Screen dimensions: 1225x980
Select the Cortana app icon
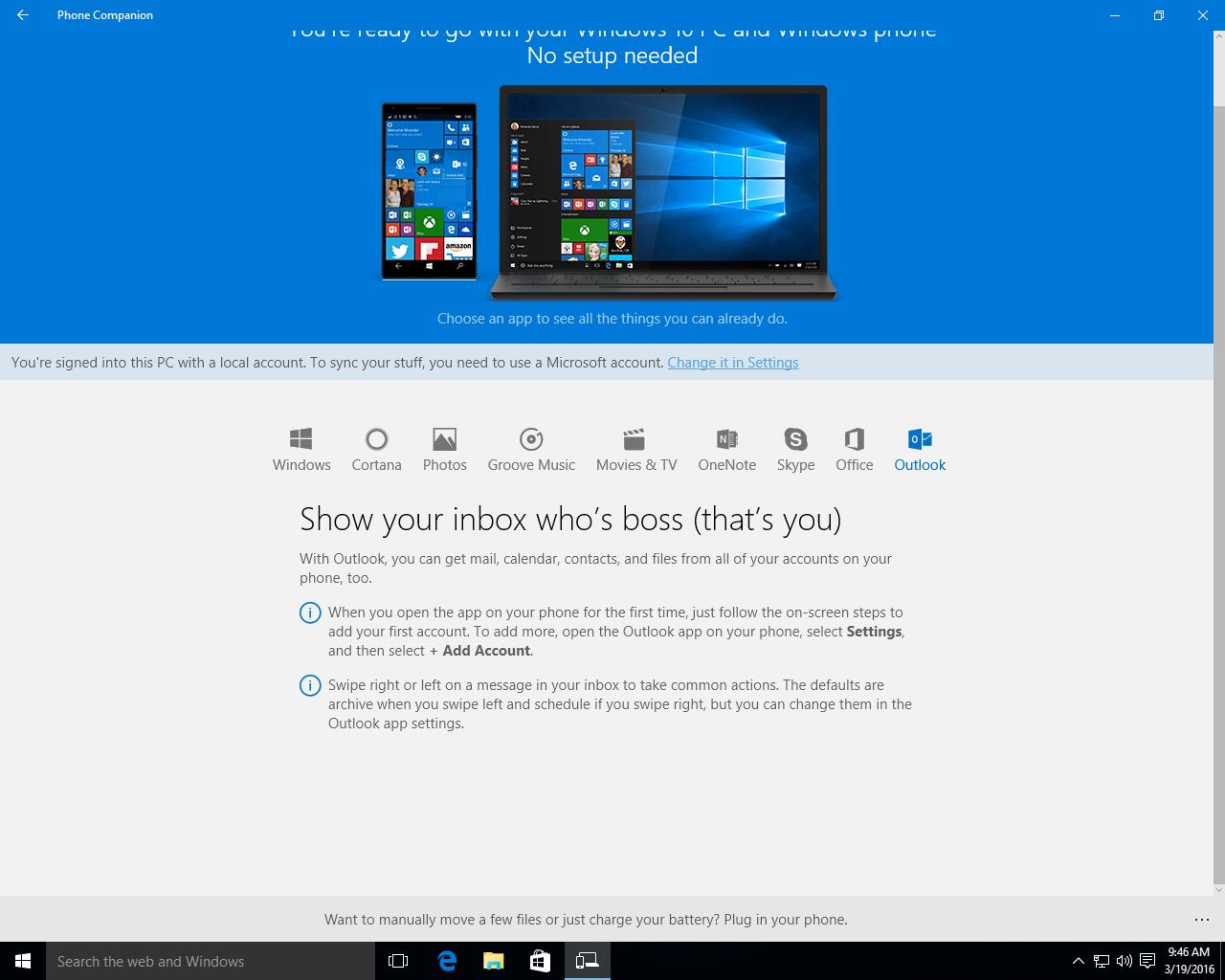(376, 450)
